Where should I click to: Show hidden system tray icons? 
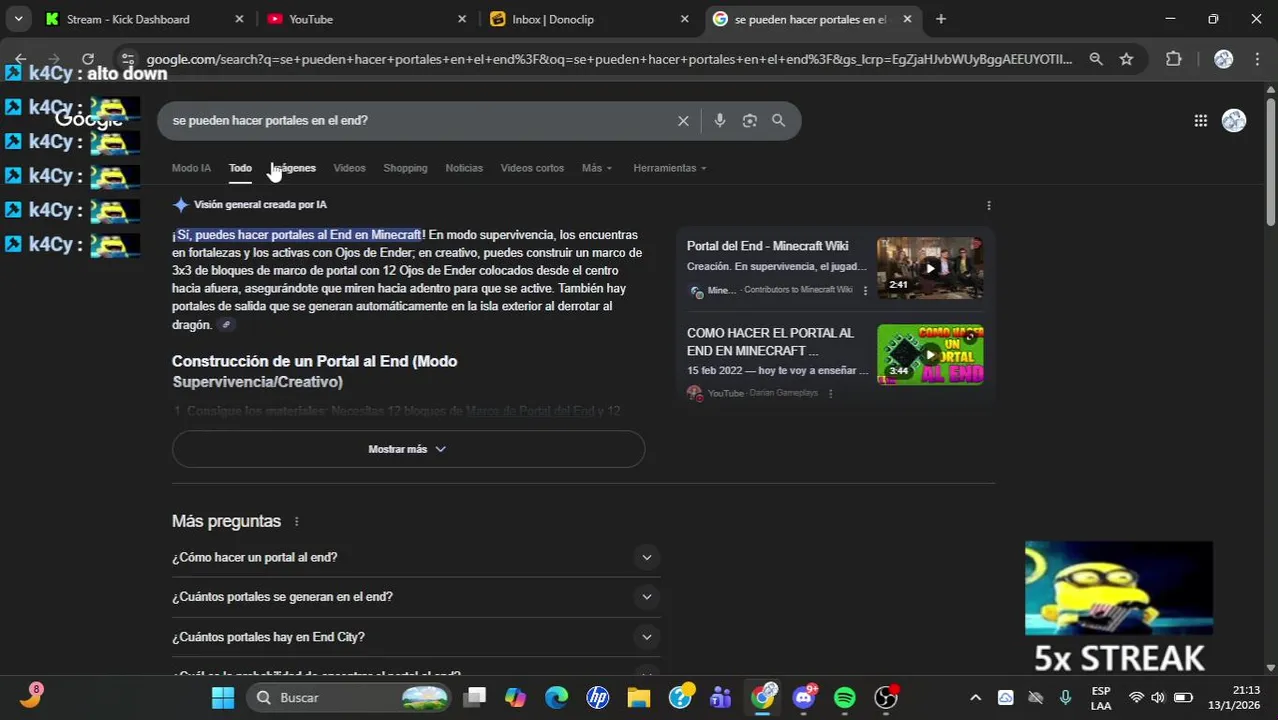[x=975, y=697]
